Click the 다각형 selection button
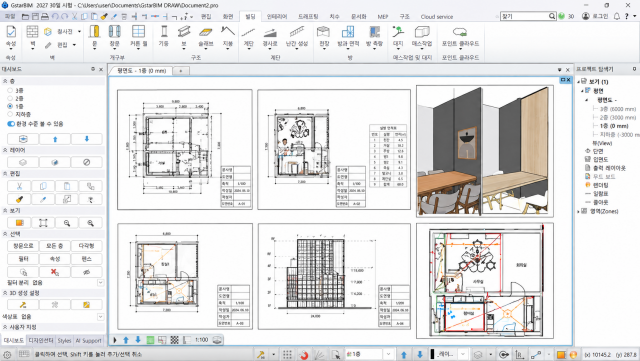Image resolution: width=640 pixels, height=361 pixels. (x=87, y=246)
